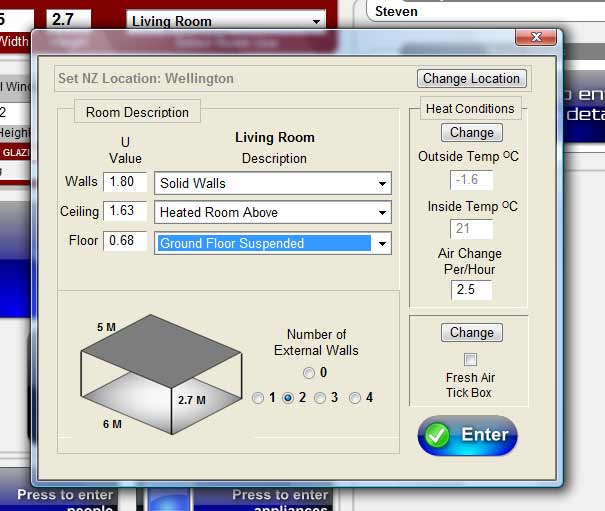Click the 3D room dimensions diagram
This screenshot has height=511, width=605.
click(160, 370)
